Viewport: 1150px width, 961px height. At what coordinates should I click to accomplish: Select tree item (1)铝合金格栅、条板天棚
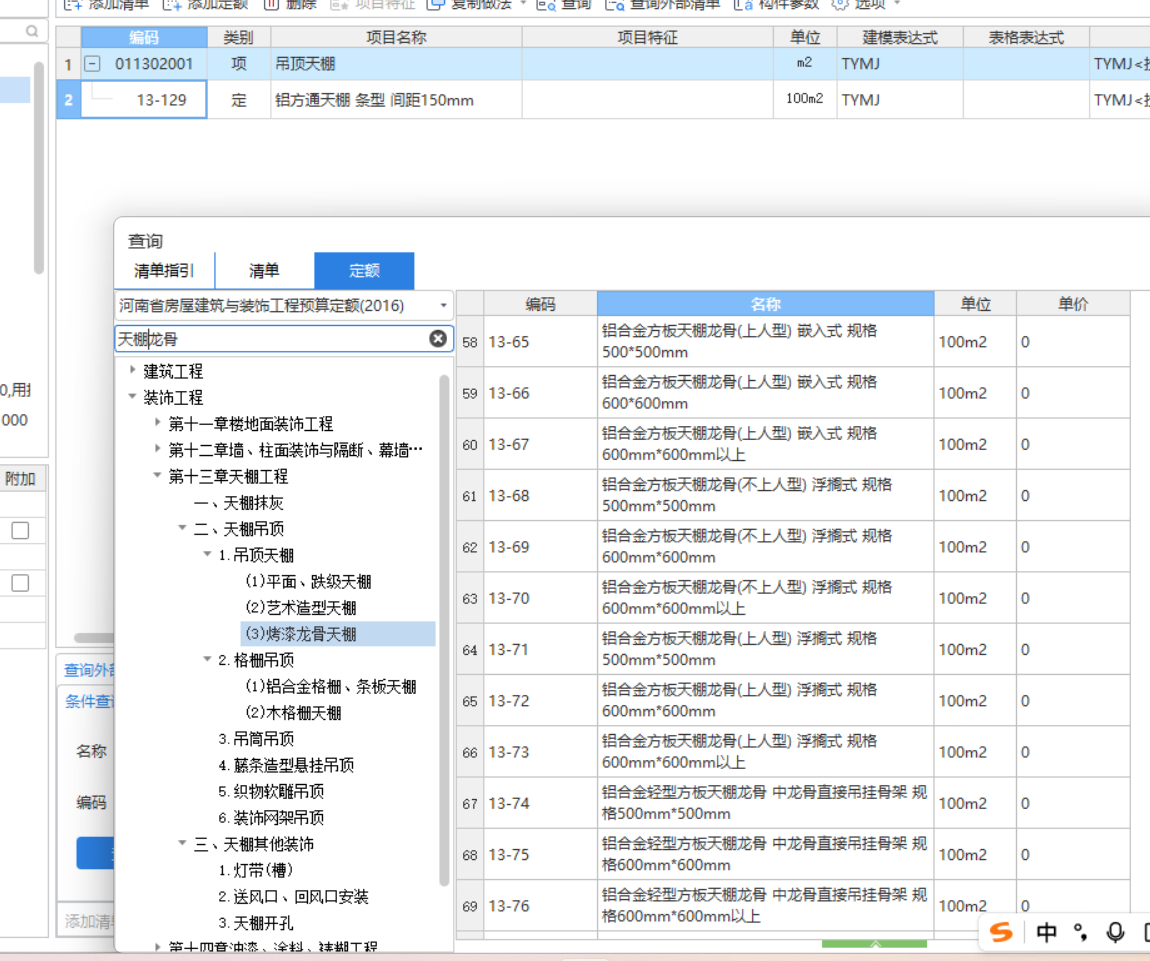(330, 686)
